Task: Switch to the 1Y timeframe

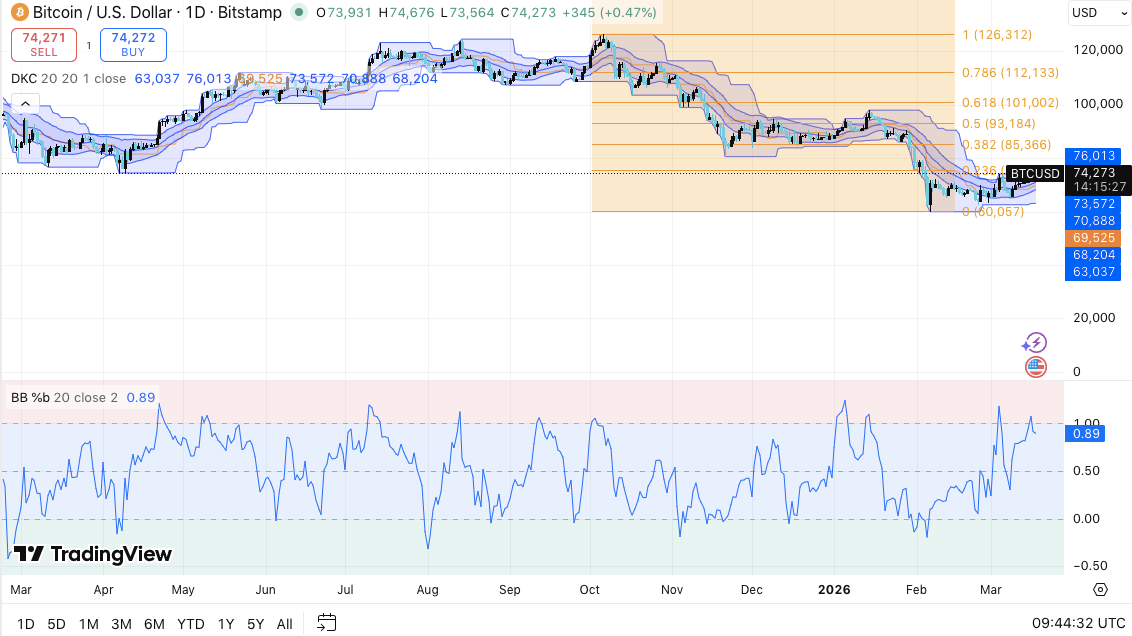Action: [226, 623]
